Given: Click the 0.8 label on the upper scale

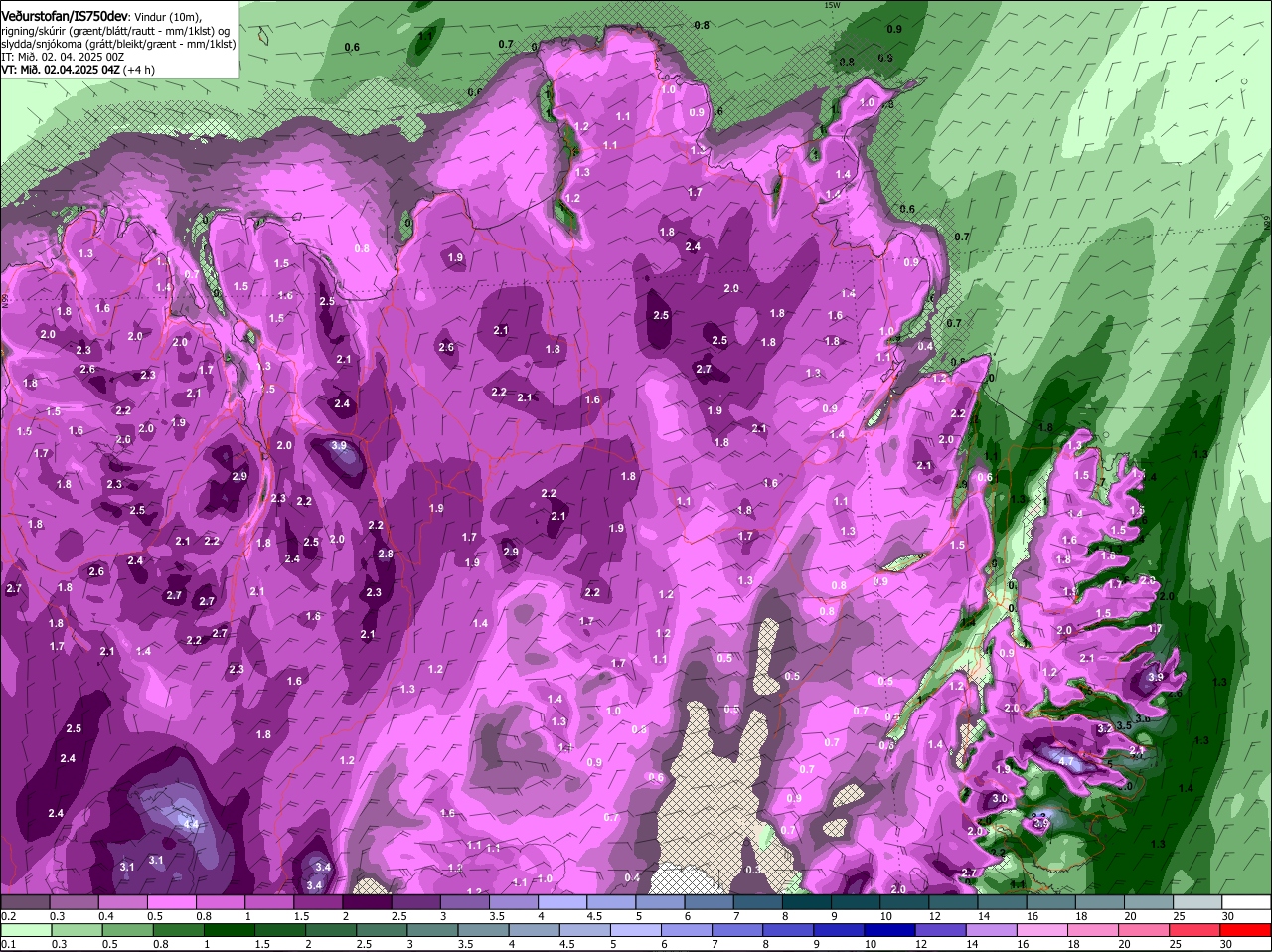Looking at the screenshot, I should [203, 916].
